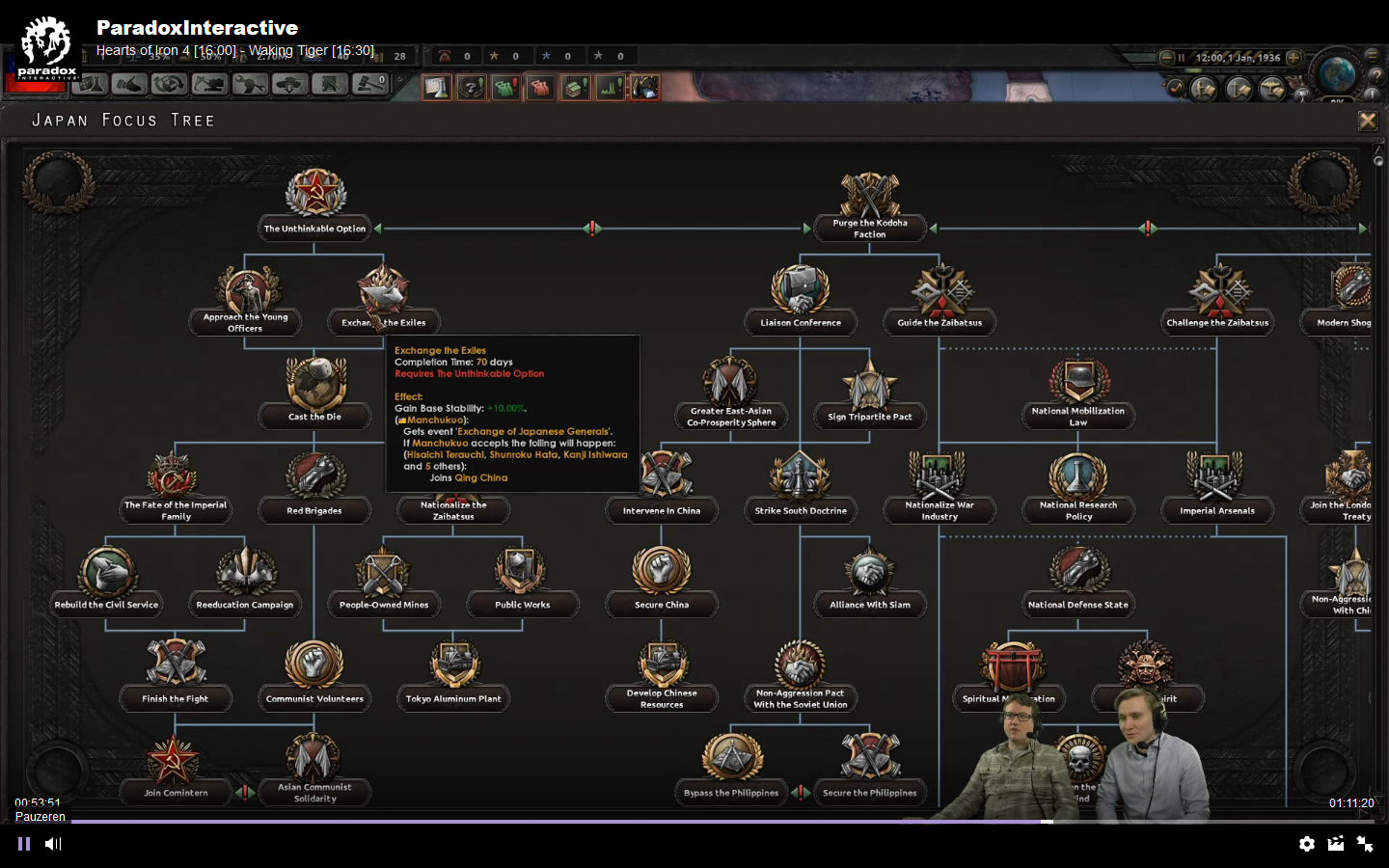Click the ParadoxInteractive channel name
Screen dimensions: 1389x868
(x=197, y=28)
